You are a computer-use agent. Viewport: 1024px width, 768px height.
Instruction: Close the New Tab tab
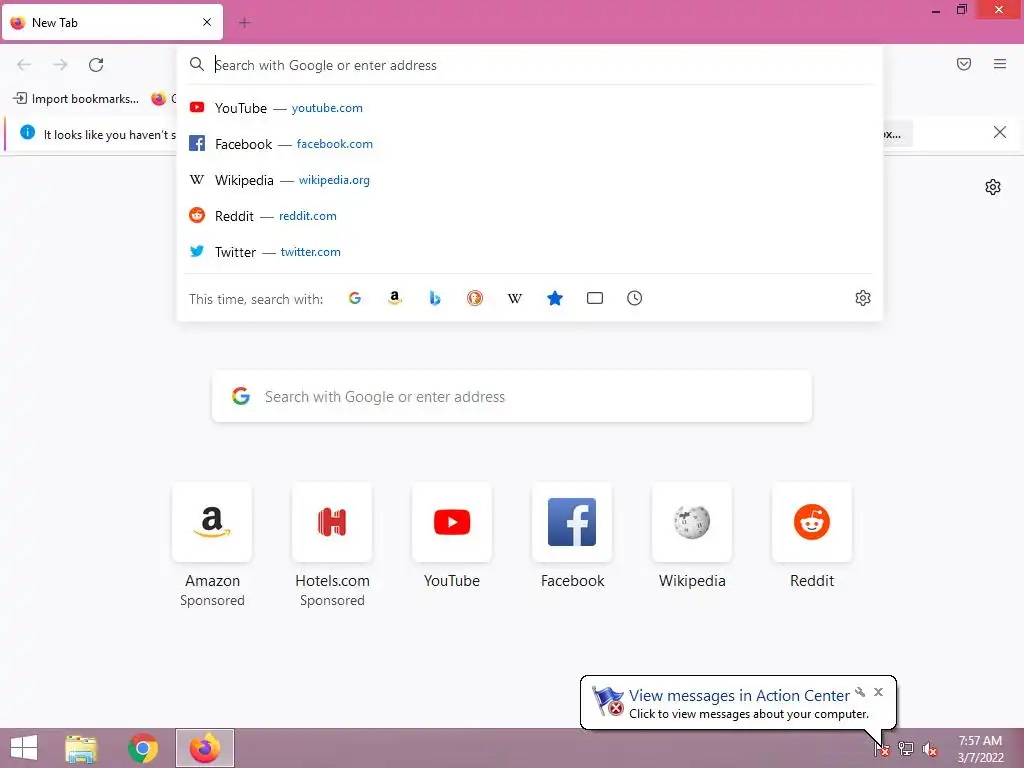pyautogui.click(x=207, y=22)
